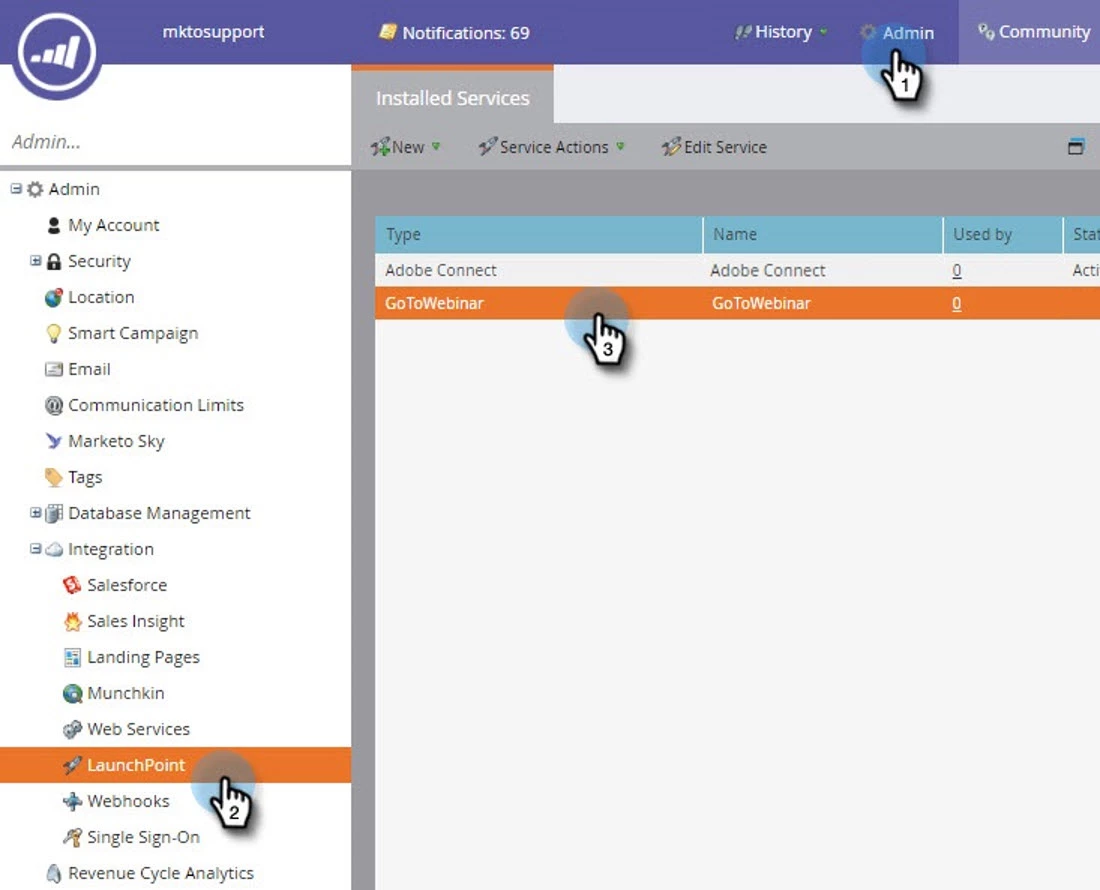This screenshot has width=1100, height=890.
Task: Click the Webhooks icon
Action: point(72,801)
